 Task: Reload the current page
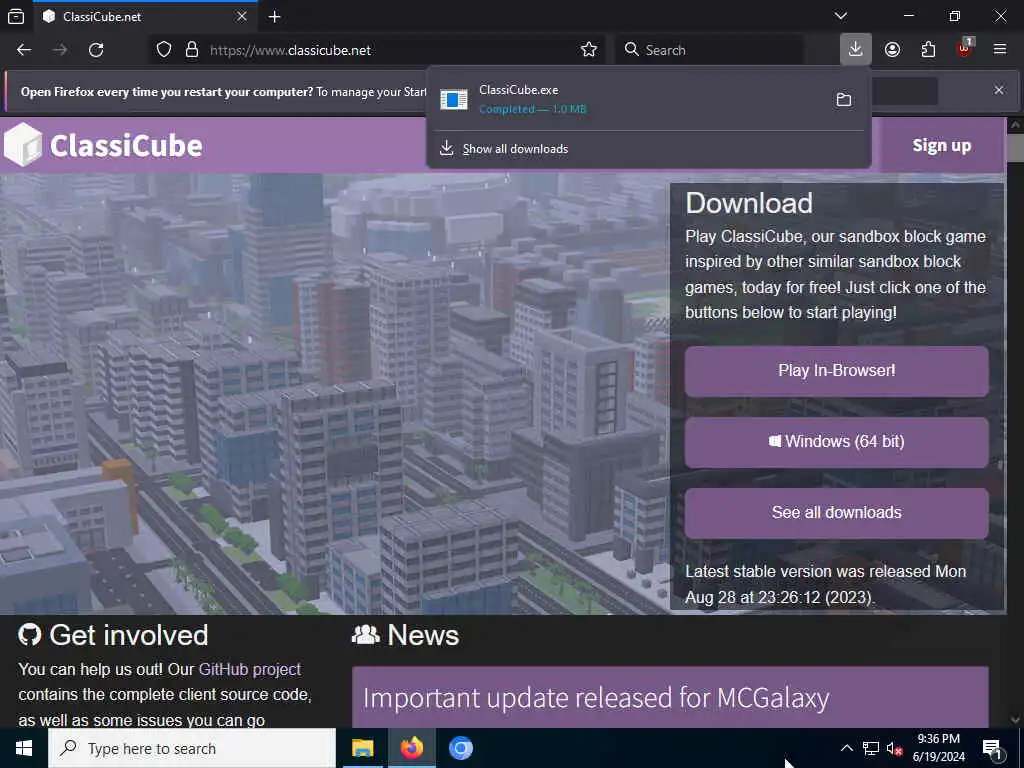tap(96, 50)
